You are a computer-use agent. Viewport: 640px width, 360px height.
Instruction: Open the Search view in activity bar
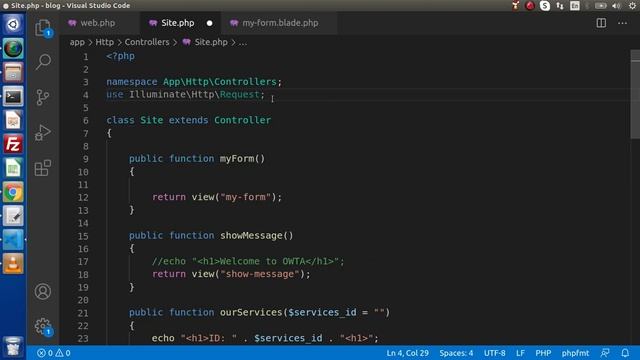point(43,62)
